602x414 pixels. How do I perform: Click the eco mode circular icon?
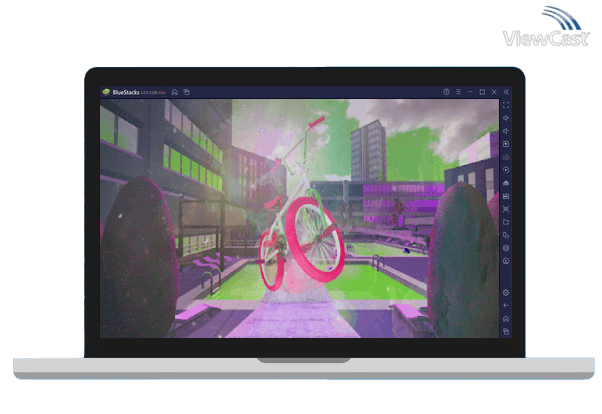[x=506, y=261]
